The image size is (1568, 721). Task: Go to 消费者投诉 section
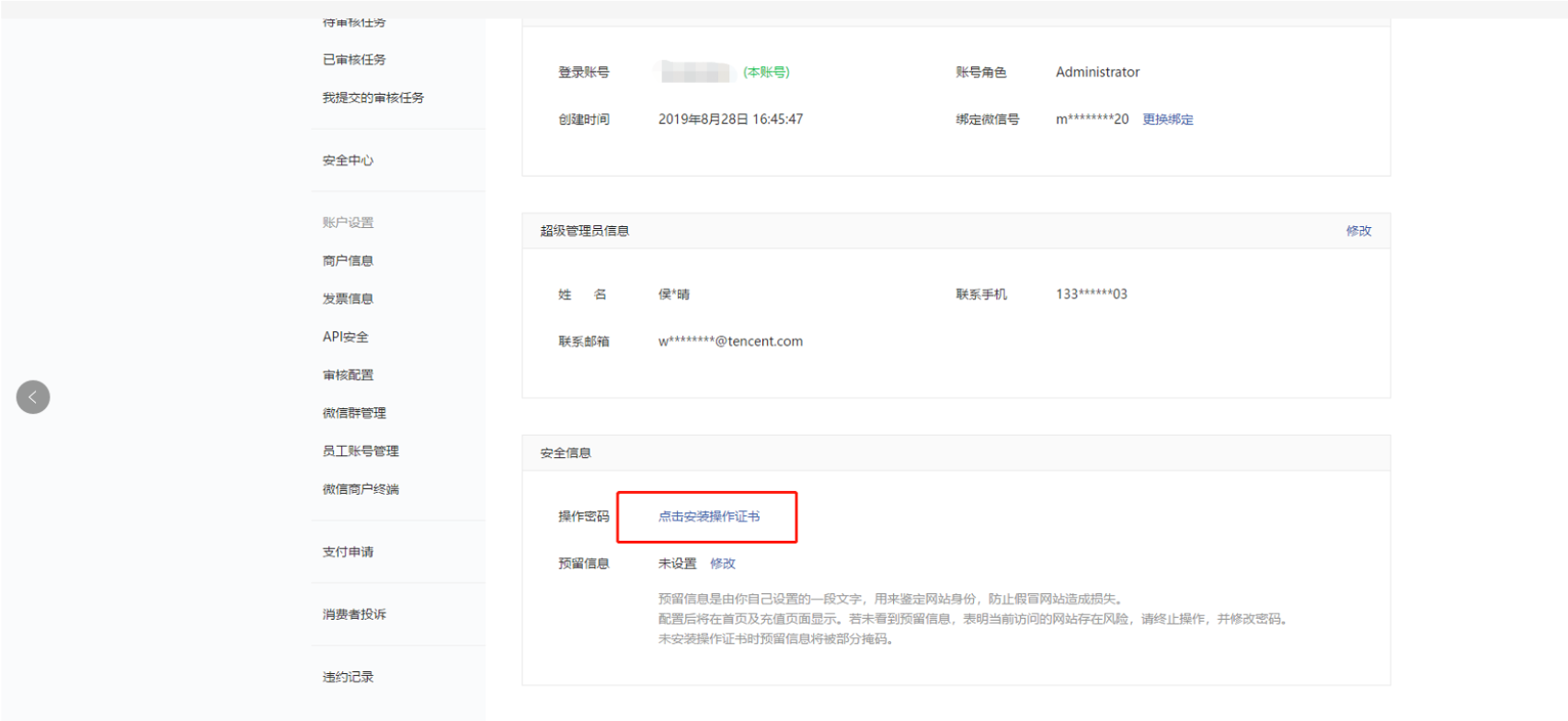[354, 614]
